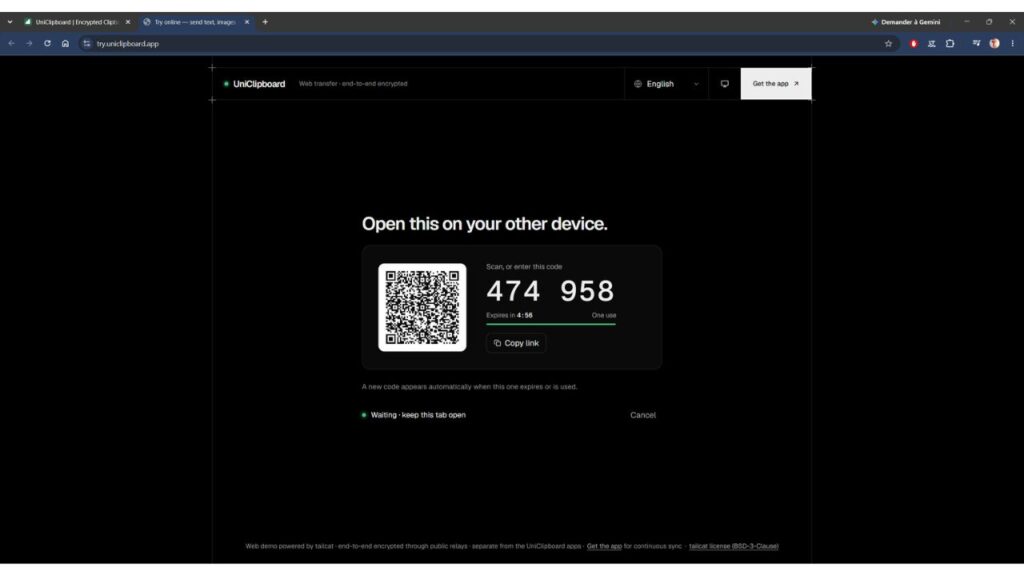
Task: Open the browser profile avatar
Action: (x=995, y=44)
